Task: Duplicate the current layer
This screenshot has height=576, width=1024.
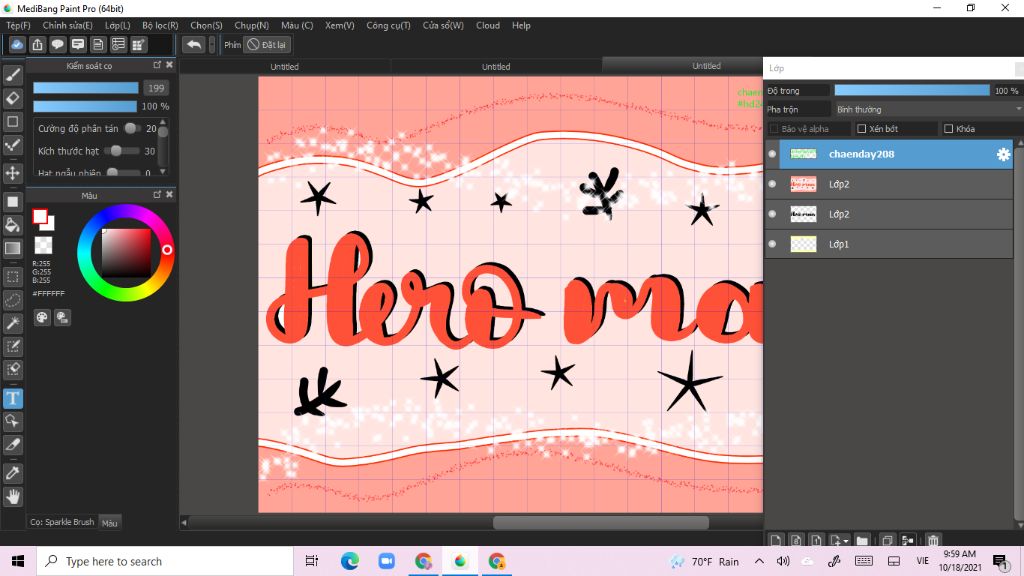Action: tap(887, 540)
